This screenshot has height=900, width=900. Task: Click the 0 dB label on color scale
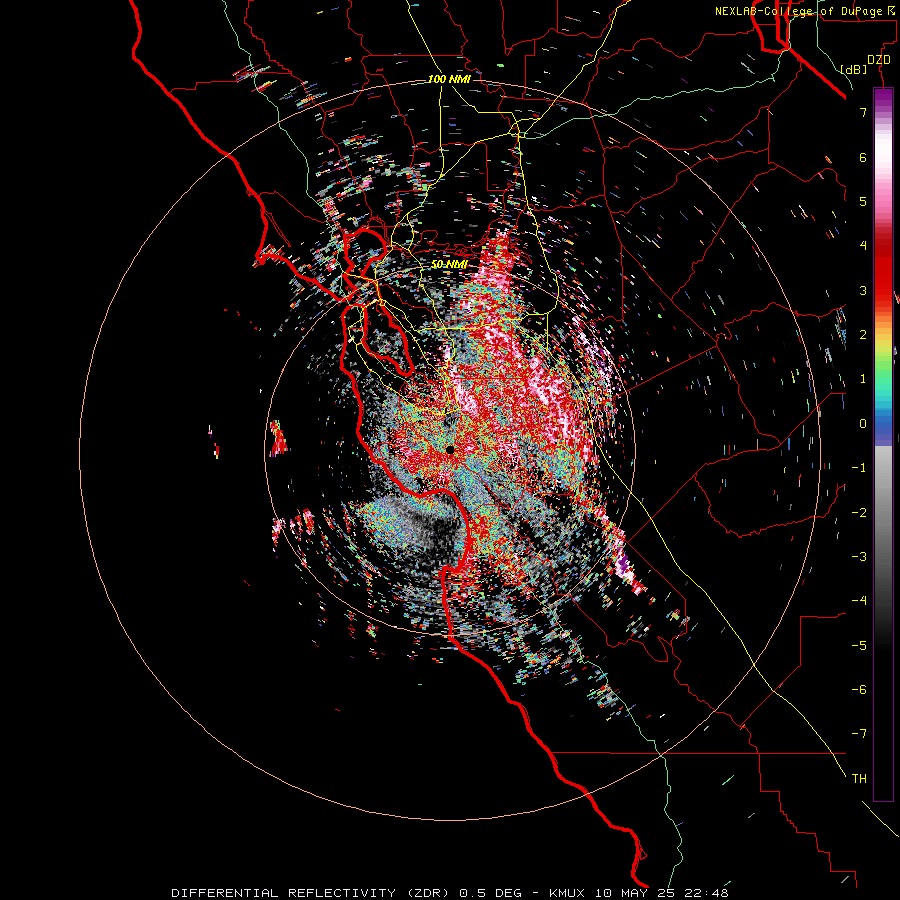(x=863, y=424)
